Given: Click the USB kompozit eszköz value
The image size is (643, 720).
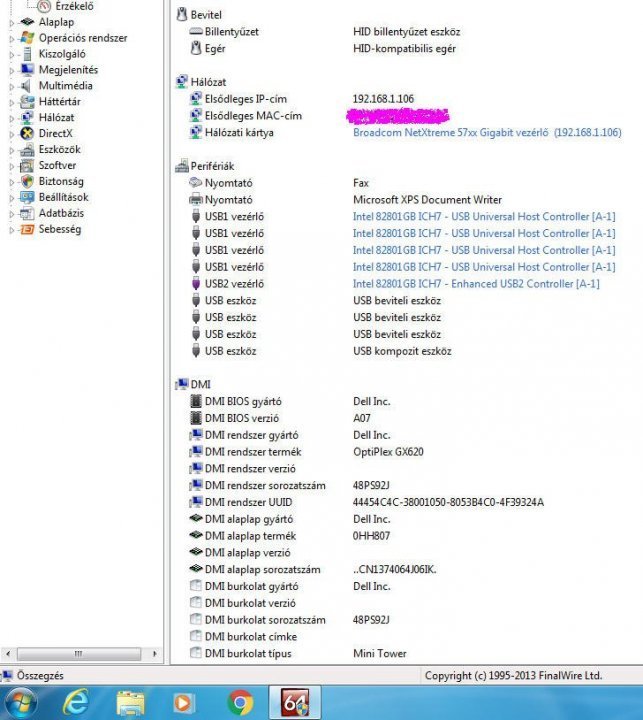Looking at the screenshot, I should tap(402, 351).
